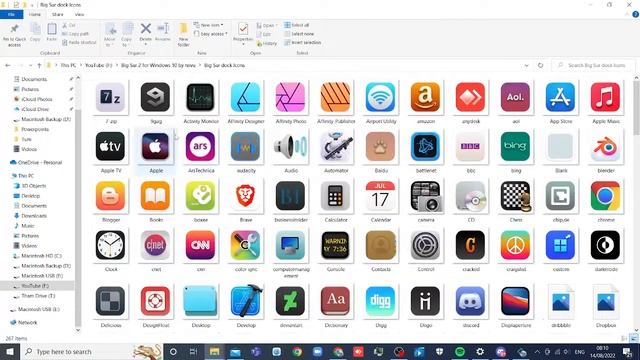Select the Brave icon file

[245, 201]
